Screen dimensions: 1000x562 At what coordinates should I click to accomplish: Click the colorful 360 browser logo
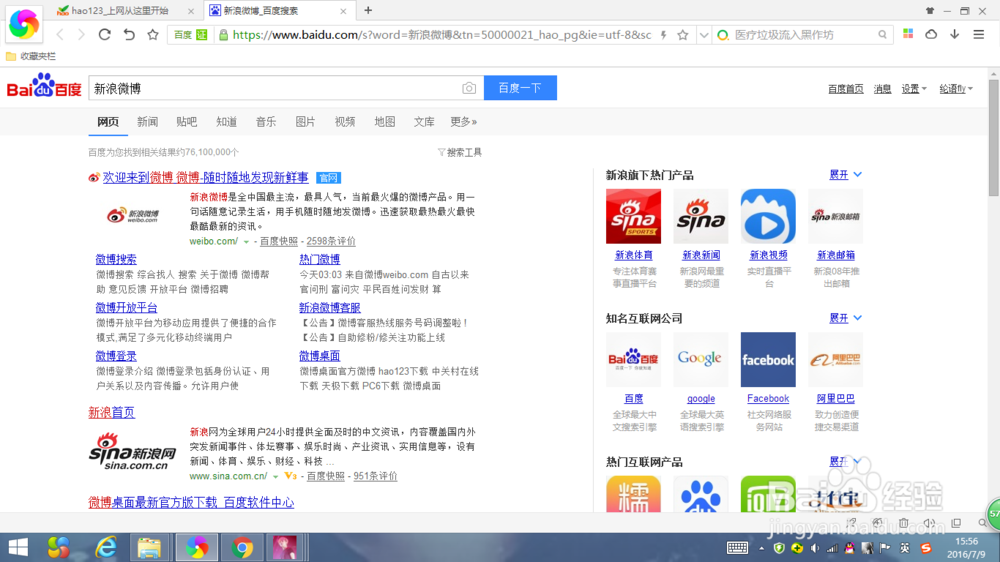[x=24, y=24]
